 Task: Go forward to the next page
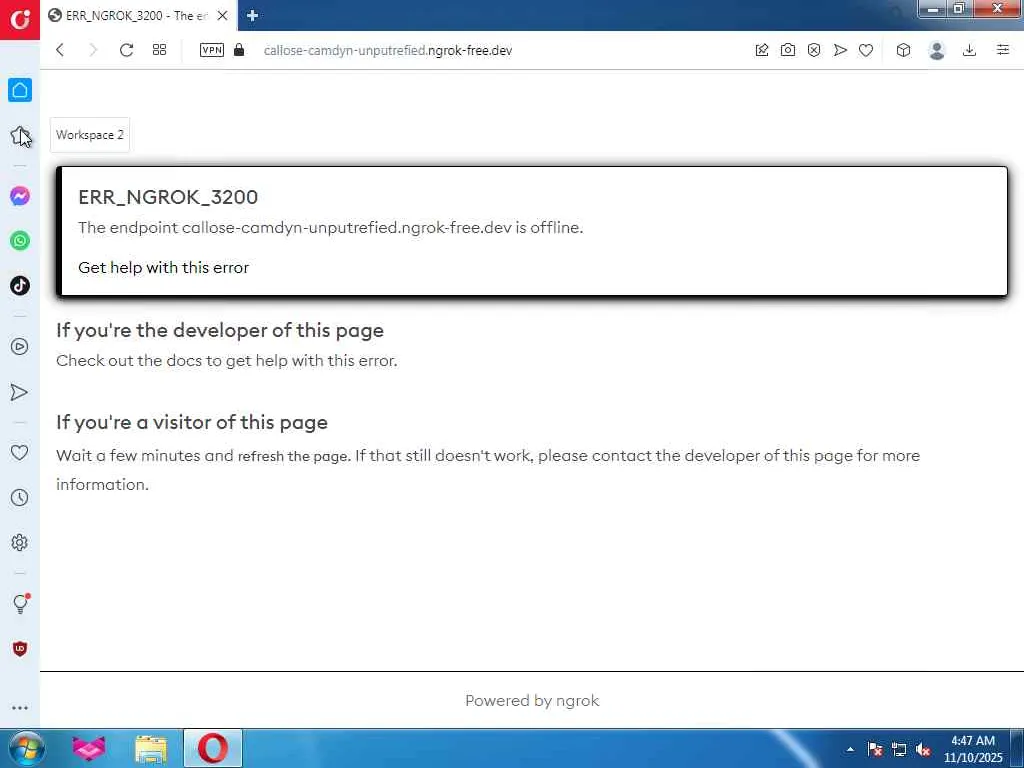tap(93, 50)
